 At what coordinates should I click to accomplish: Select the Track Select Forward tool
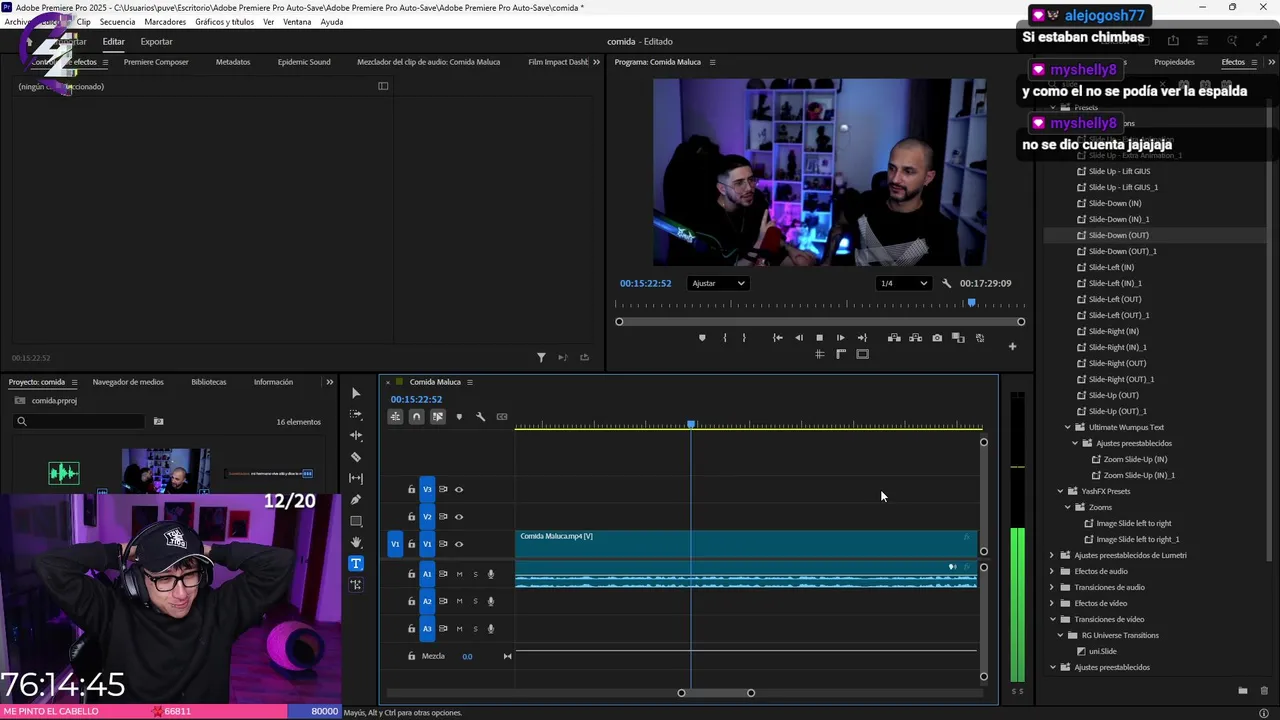point(356,414)
